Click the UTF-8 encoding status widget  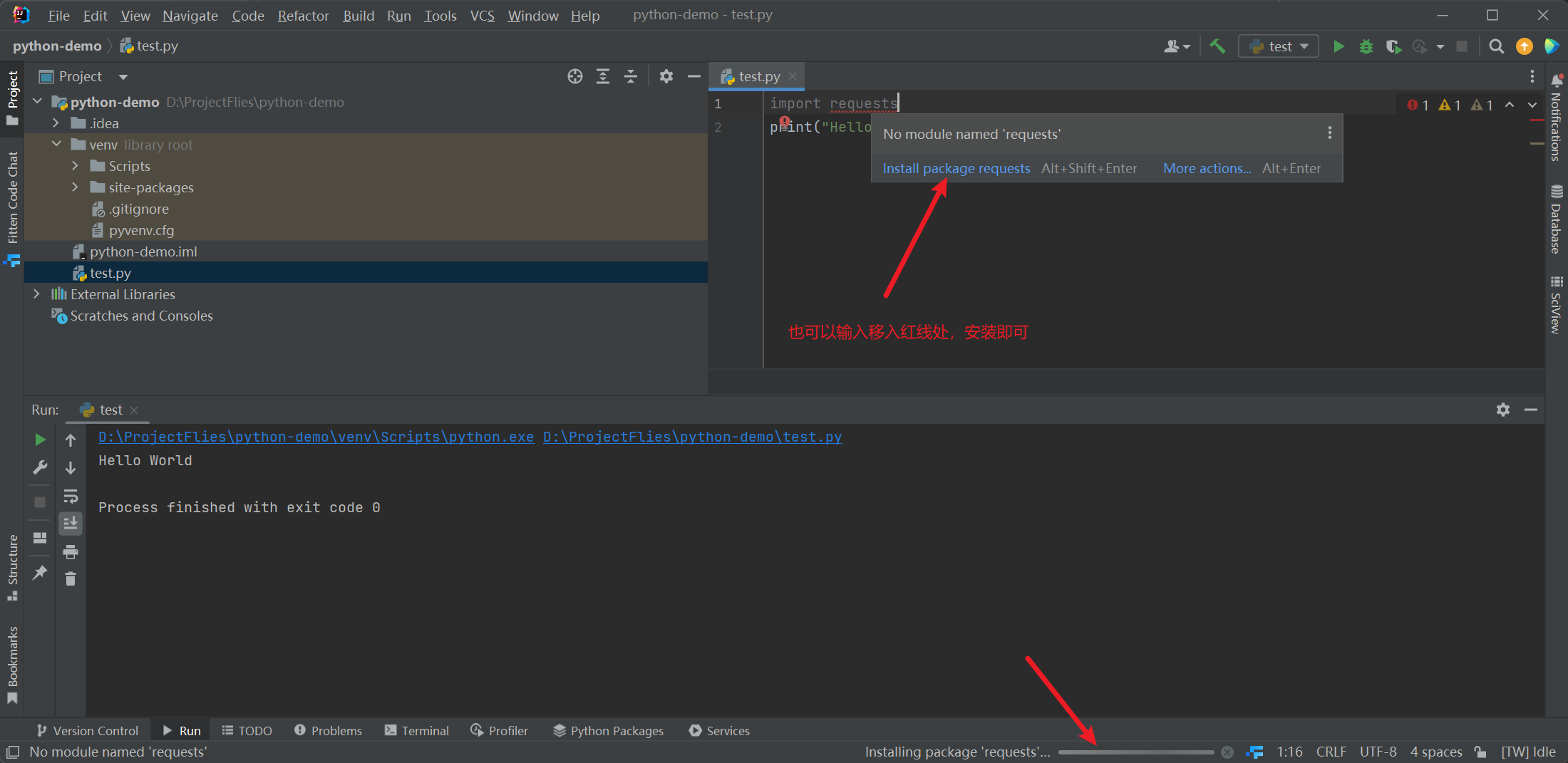click(1378, 752)
